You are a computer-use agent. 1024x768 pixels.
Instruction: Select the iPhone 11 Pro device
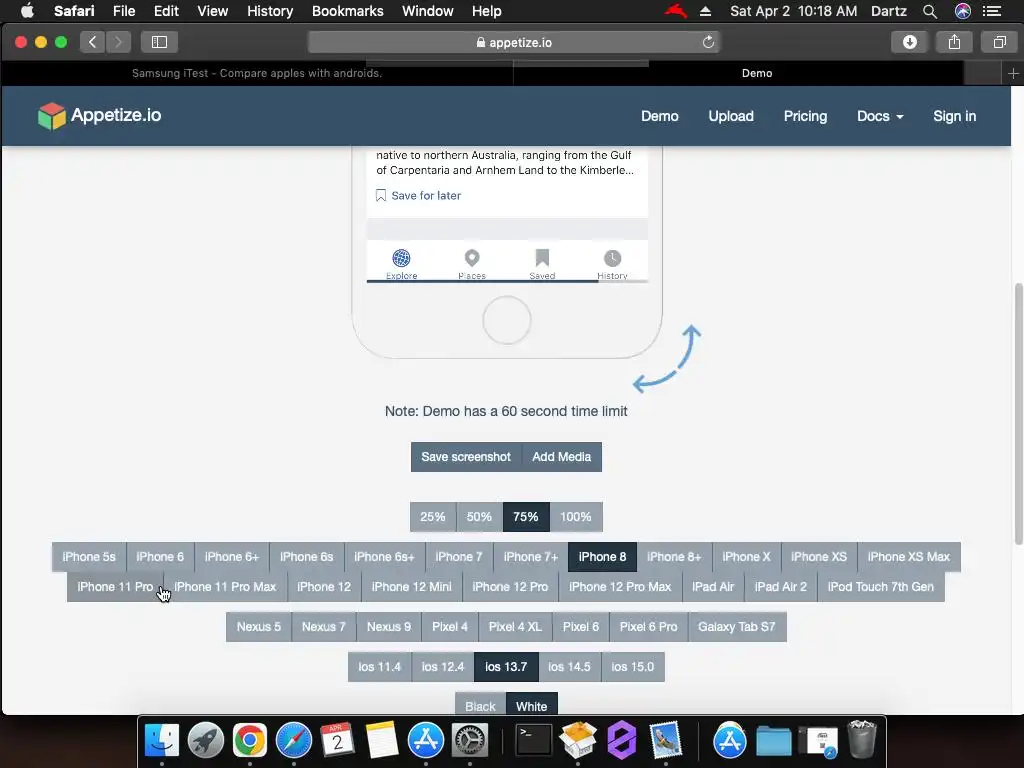tap(115, 586)
